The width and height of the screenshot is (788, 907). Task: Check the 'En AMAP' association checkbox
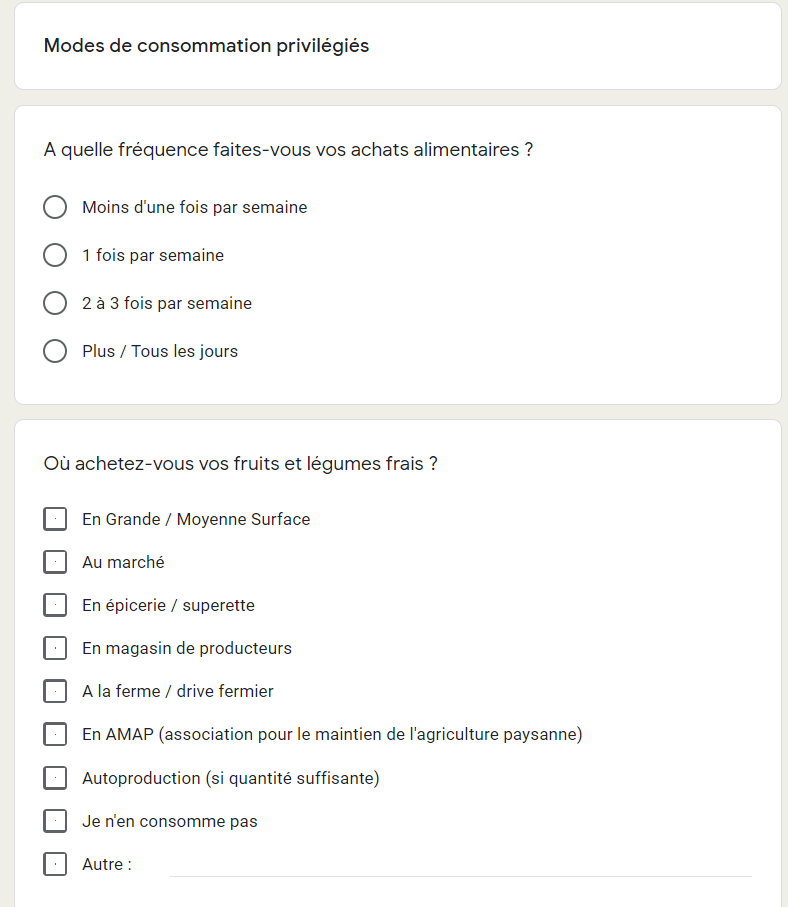(x=55, y=734)
